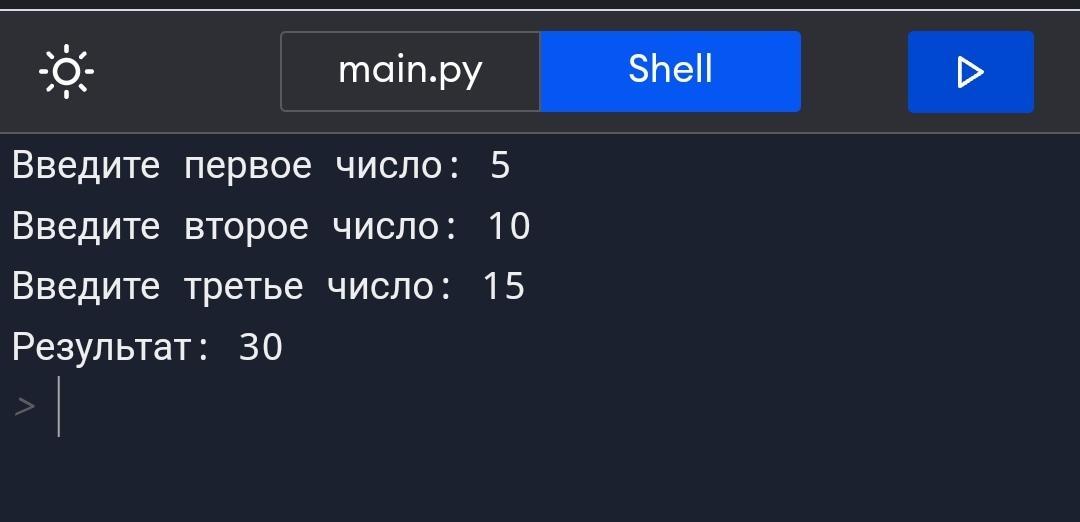Click the entered value 10

click(509, 226)
